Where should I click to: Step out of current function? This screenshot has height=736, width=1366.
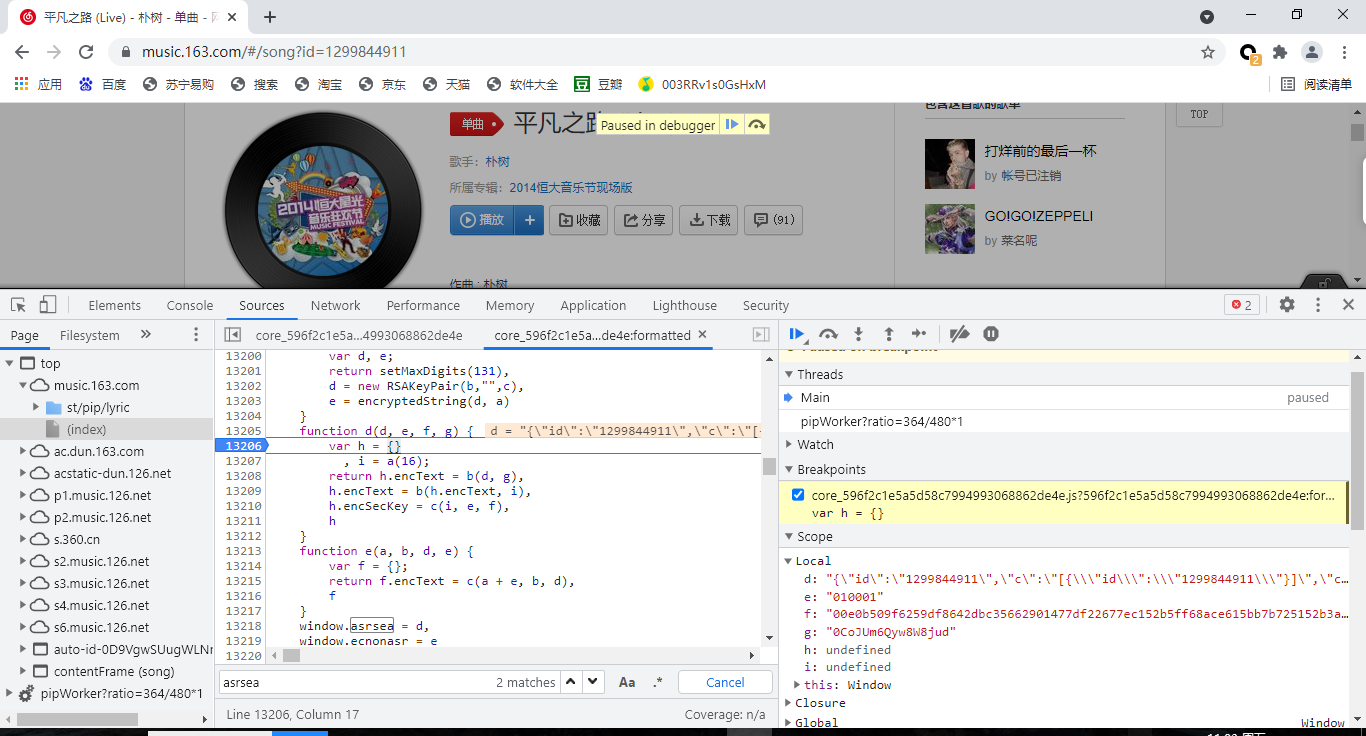click(x=889, y=334)
